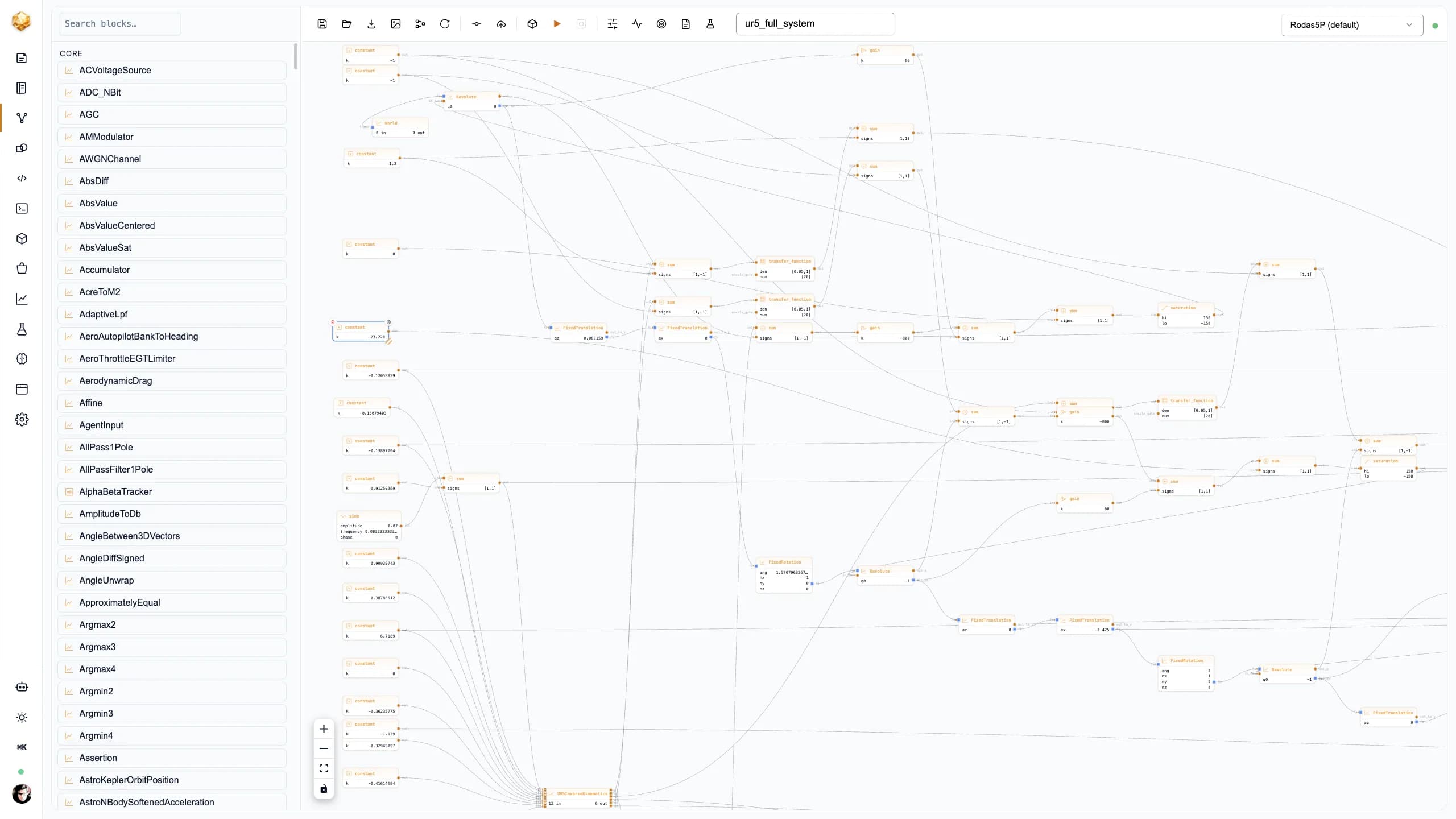The height and width of the screenshot is (819, 1456).
Task: Click the cube build icon in the toolbar
Action: [x=532, y=24]
